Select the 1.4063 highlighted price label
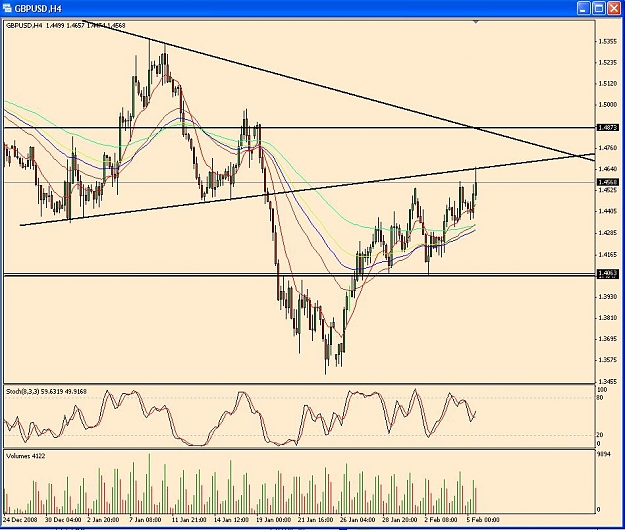The width and height of the screenshot is (625, 530). pos(608,273)
